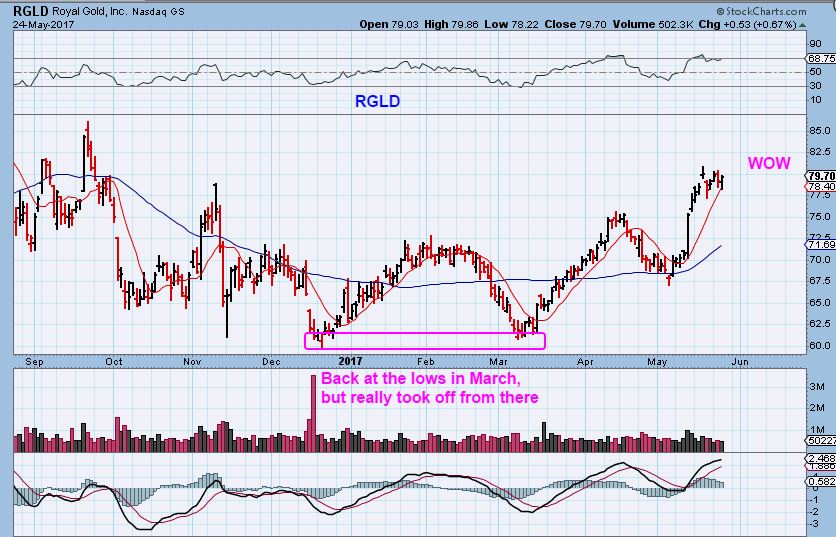The height and width of the screenshot is (537, 836).
Task: Click the price axis label 85.0
Action: tap(819, 131)
